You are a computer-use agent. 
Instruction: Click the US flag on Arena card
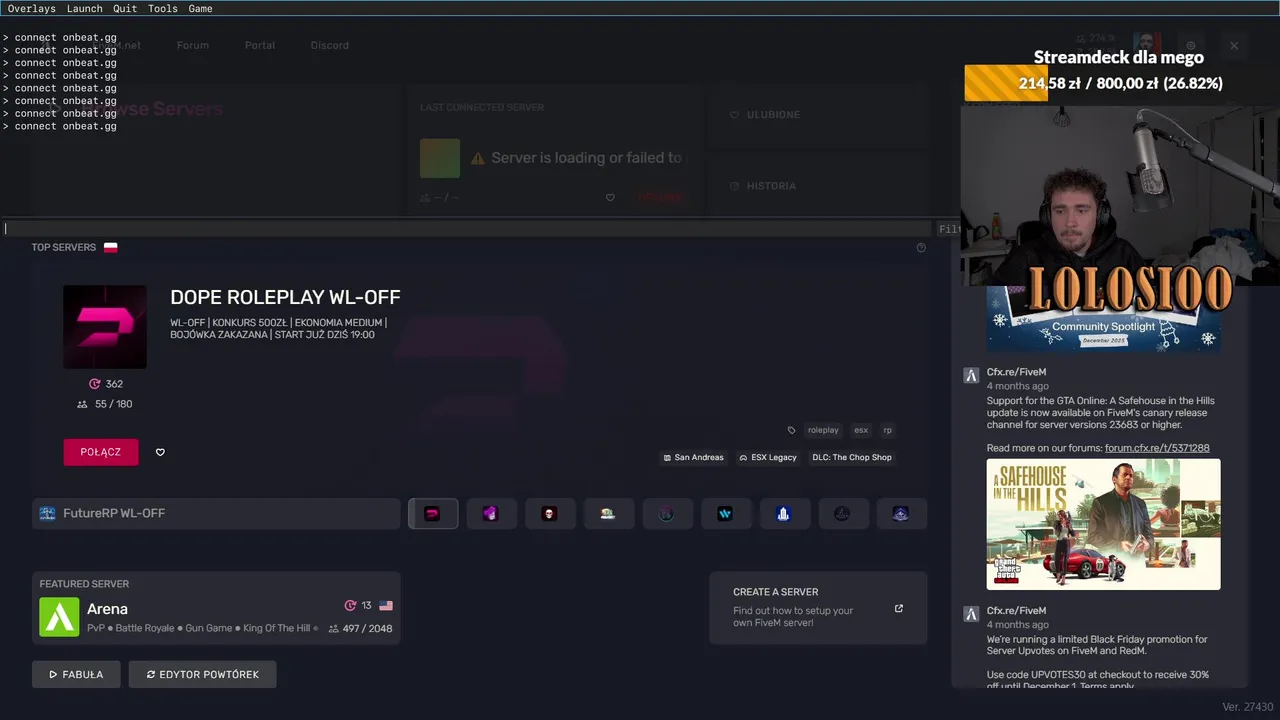pyautogui.click(x=386, y=605)
